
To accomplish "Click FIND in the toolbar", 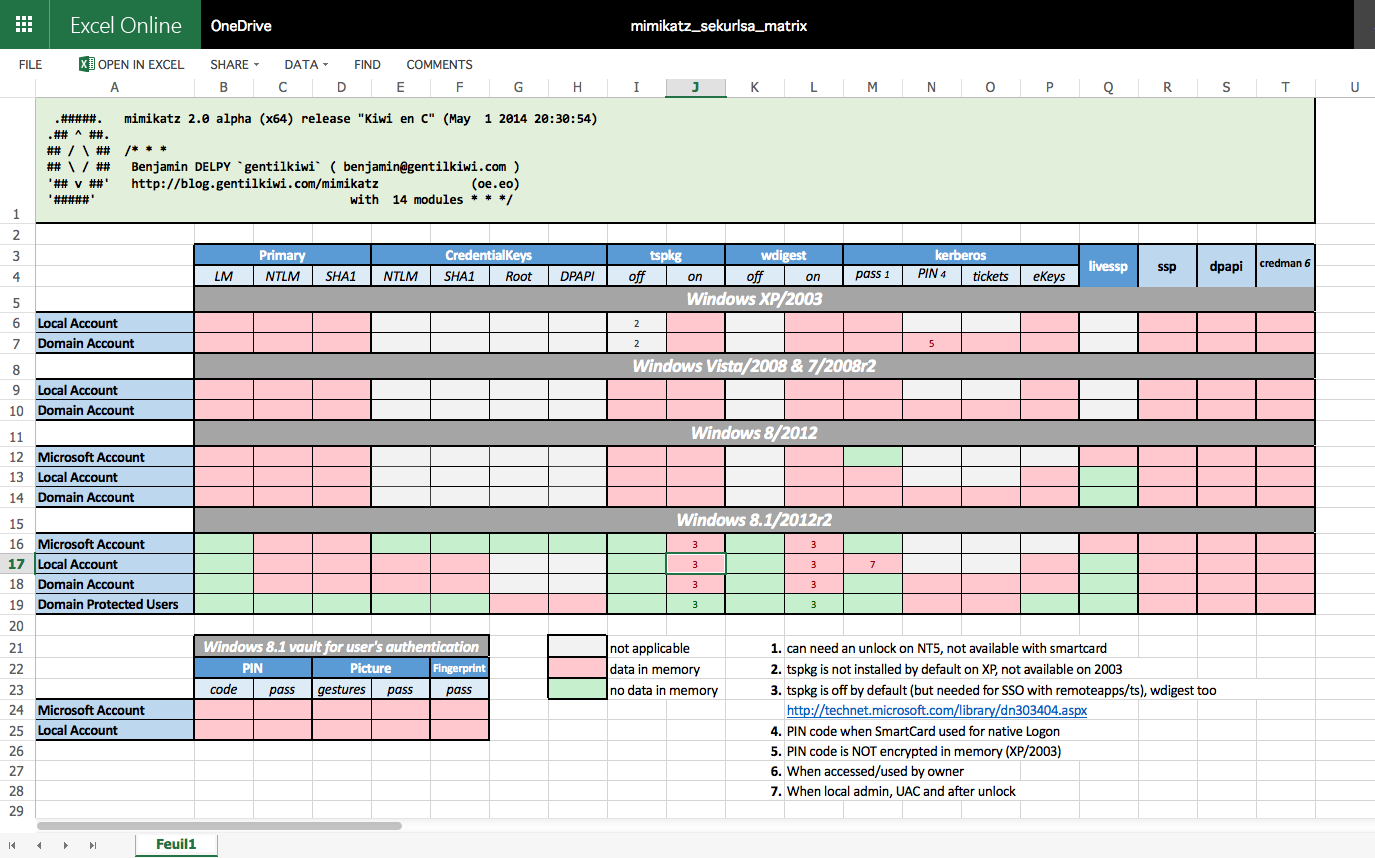I will (367, 64).
